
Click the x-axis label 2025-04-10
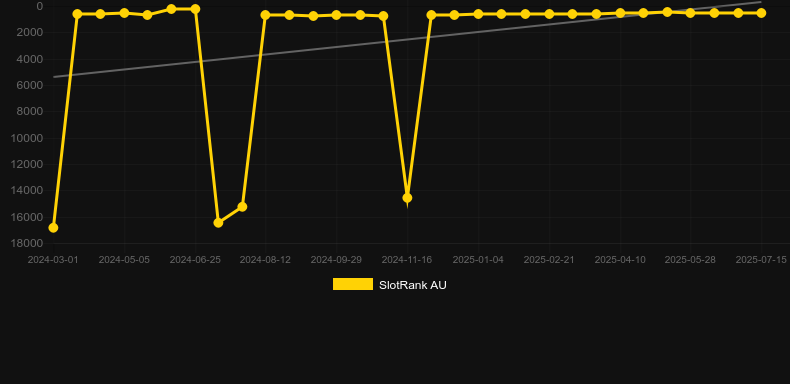620,260
